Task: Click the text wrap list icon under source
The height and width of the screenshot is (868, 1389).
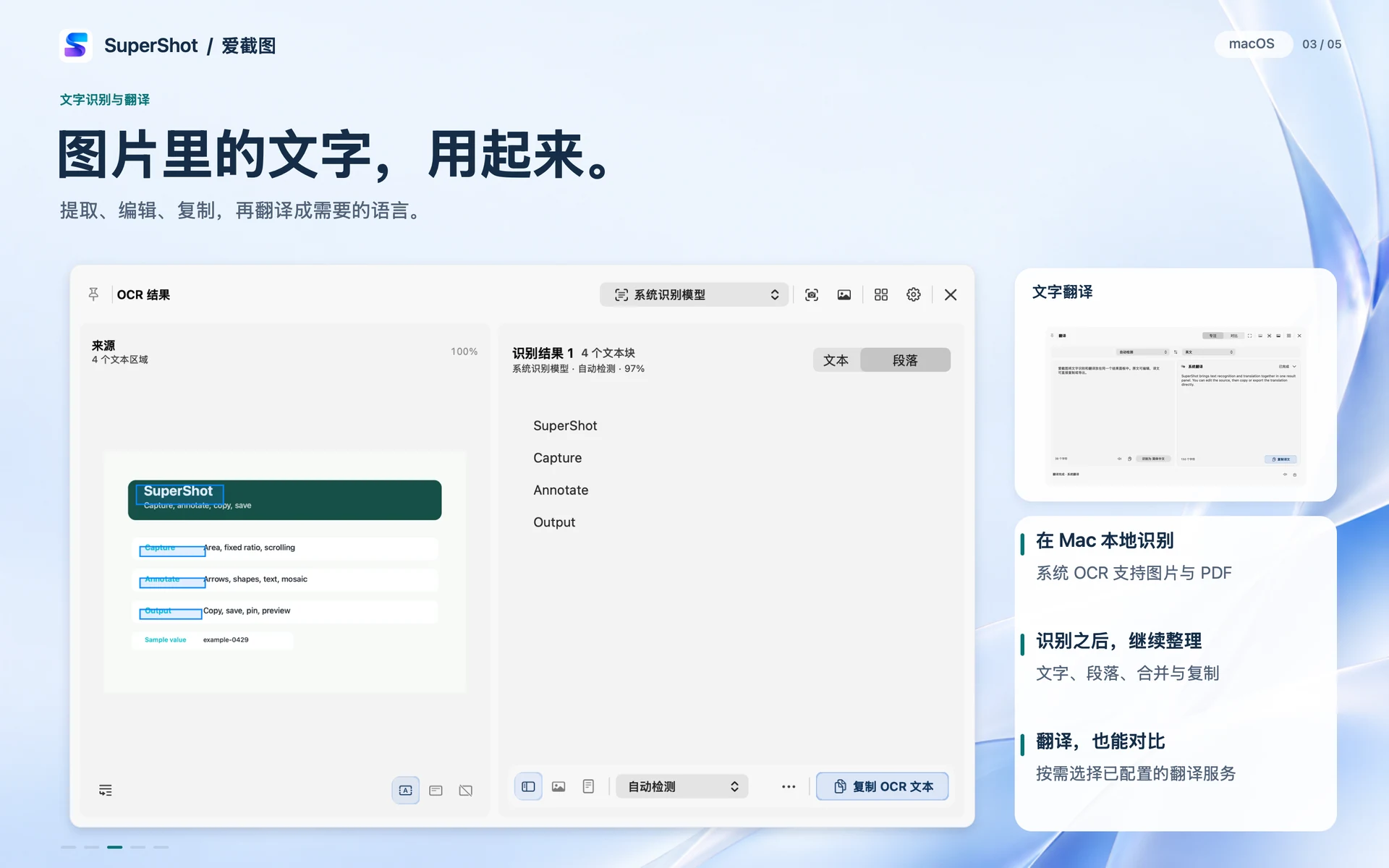Action: 106,790
